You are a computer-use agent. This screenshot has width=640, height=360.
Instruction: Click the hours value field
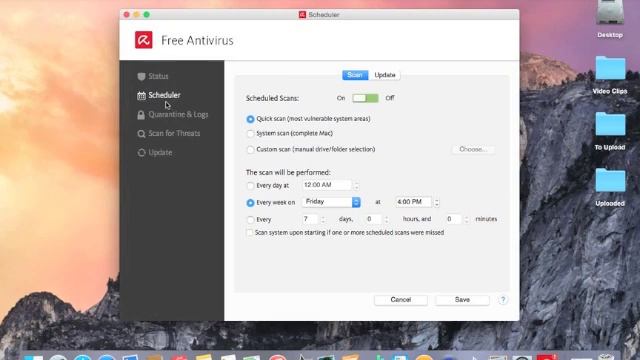(x=373, y=219)
